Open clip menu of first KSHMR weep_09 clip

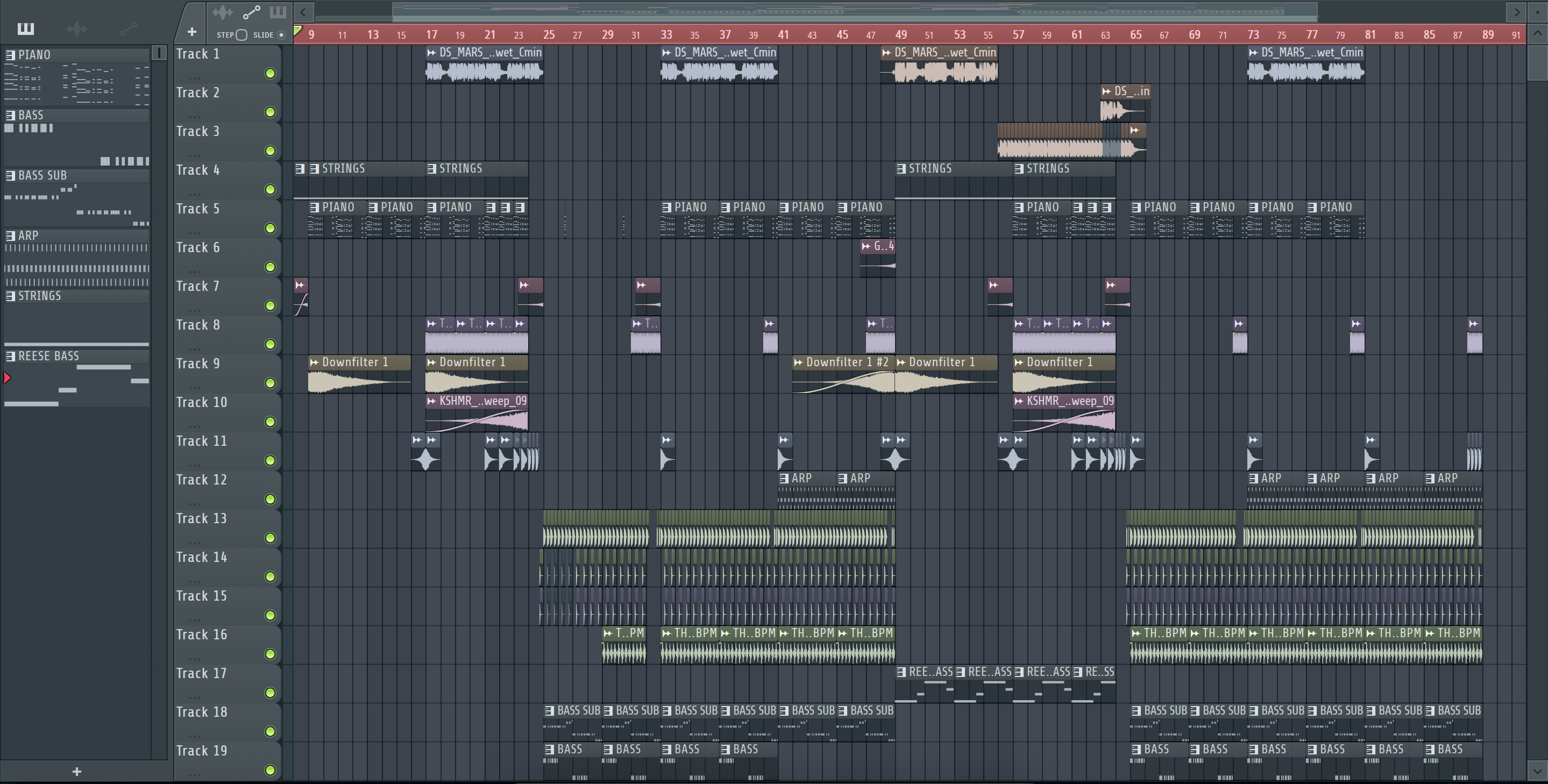[x=431, y=401]
